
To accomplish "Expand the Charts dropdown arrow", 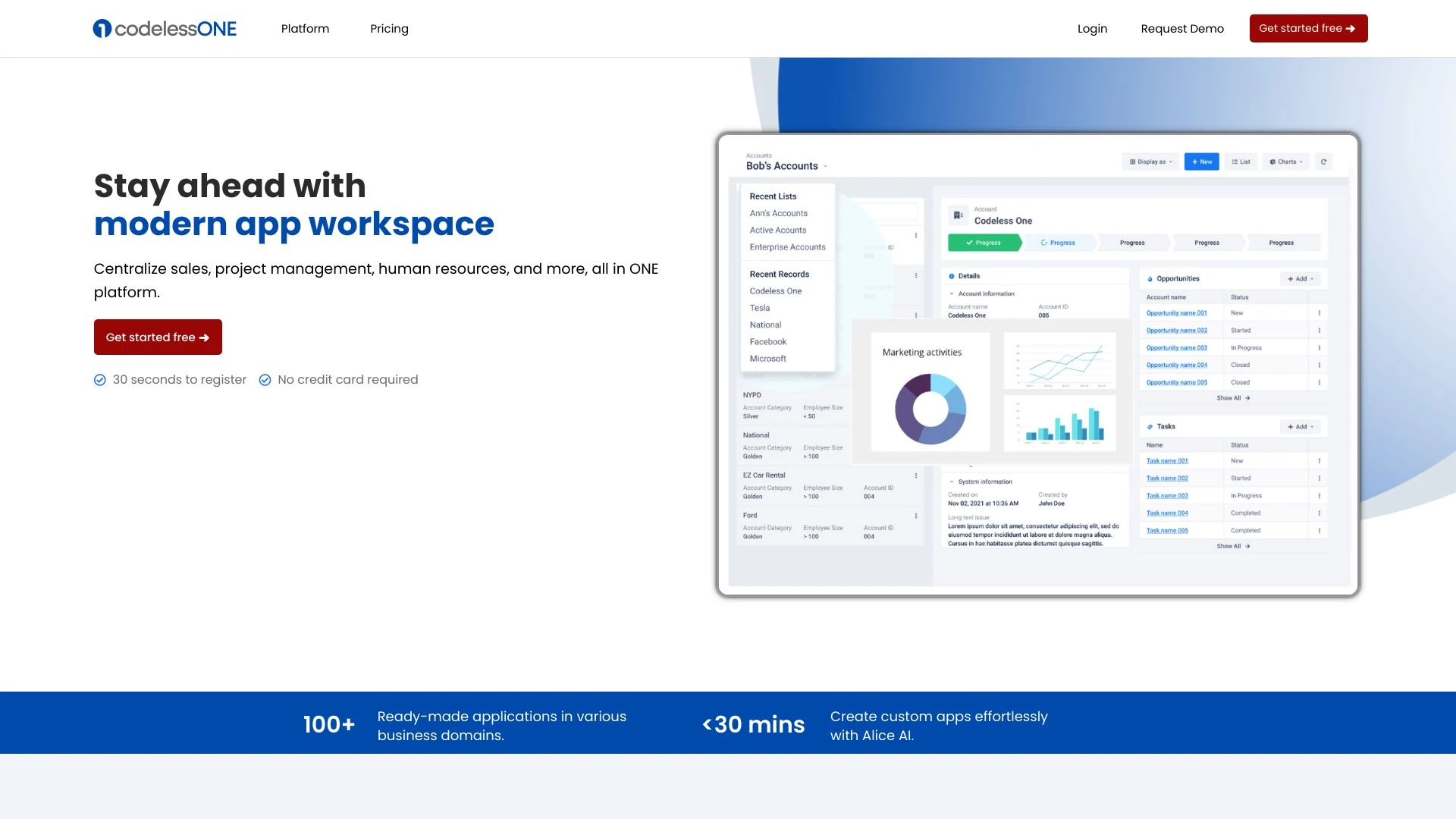I will point(1300,162).
